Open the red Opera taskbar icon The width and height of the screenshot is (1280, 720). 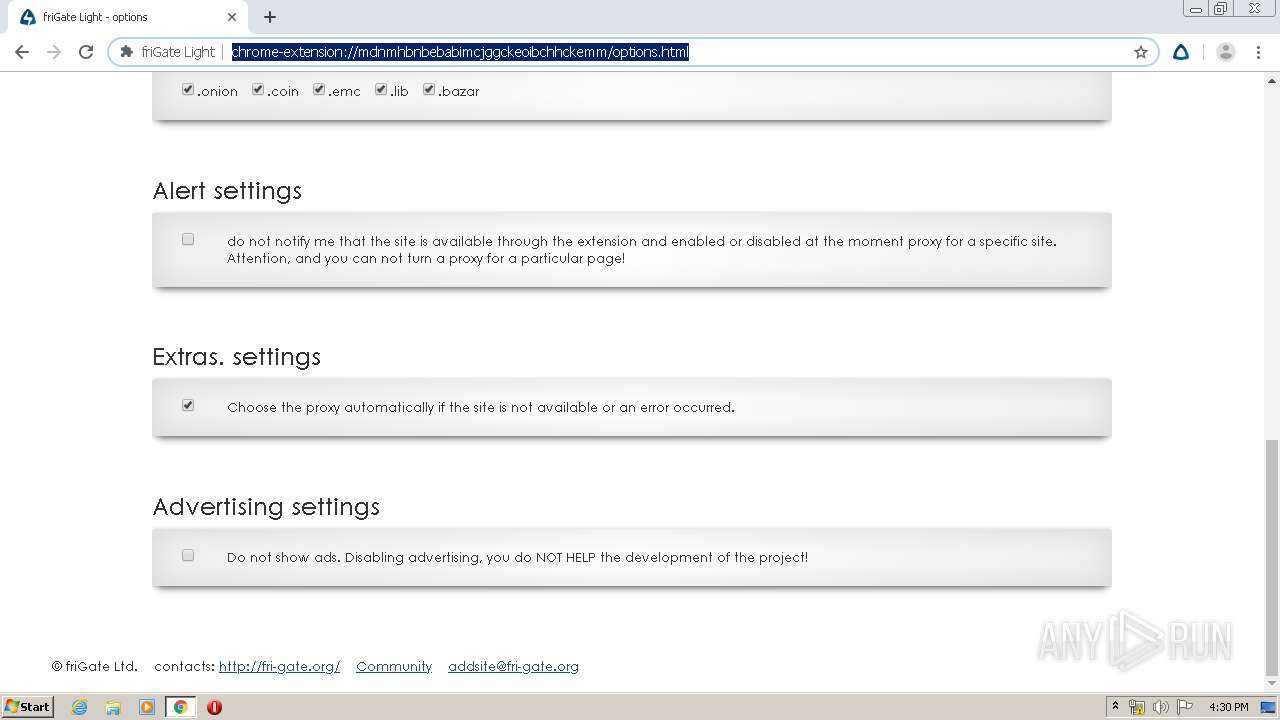pos(214,707)
